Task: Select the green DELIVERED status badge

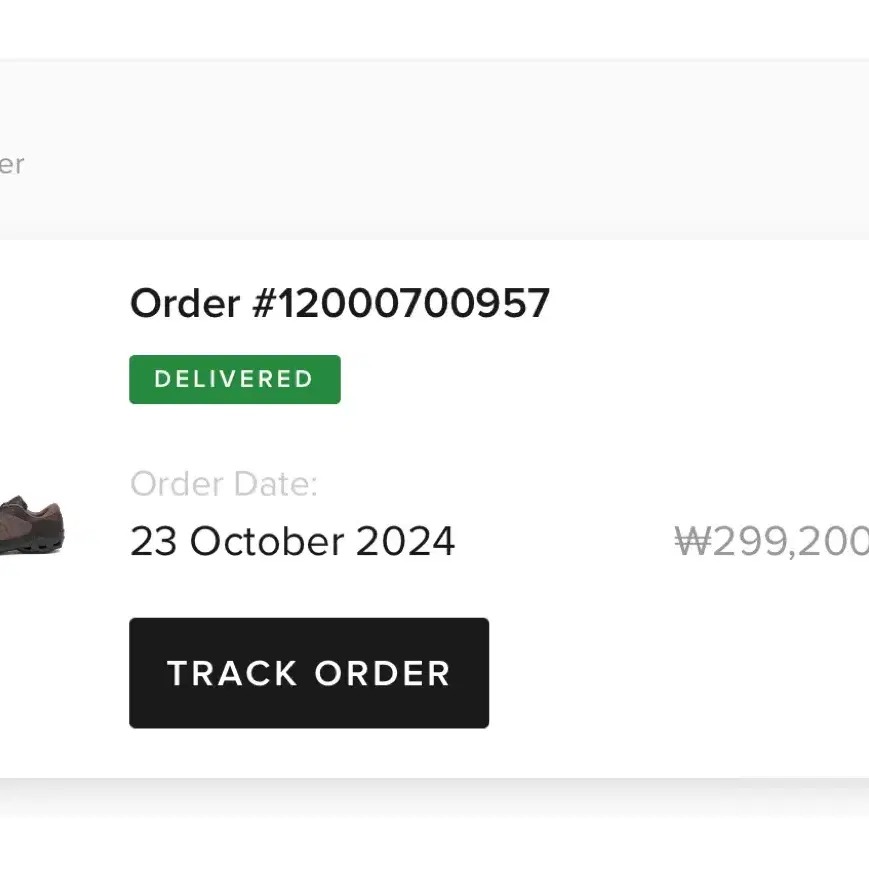Action: (x=235, y=379)
